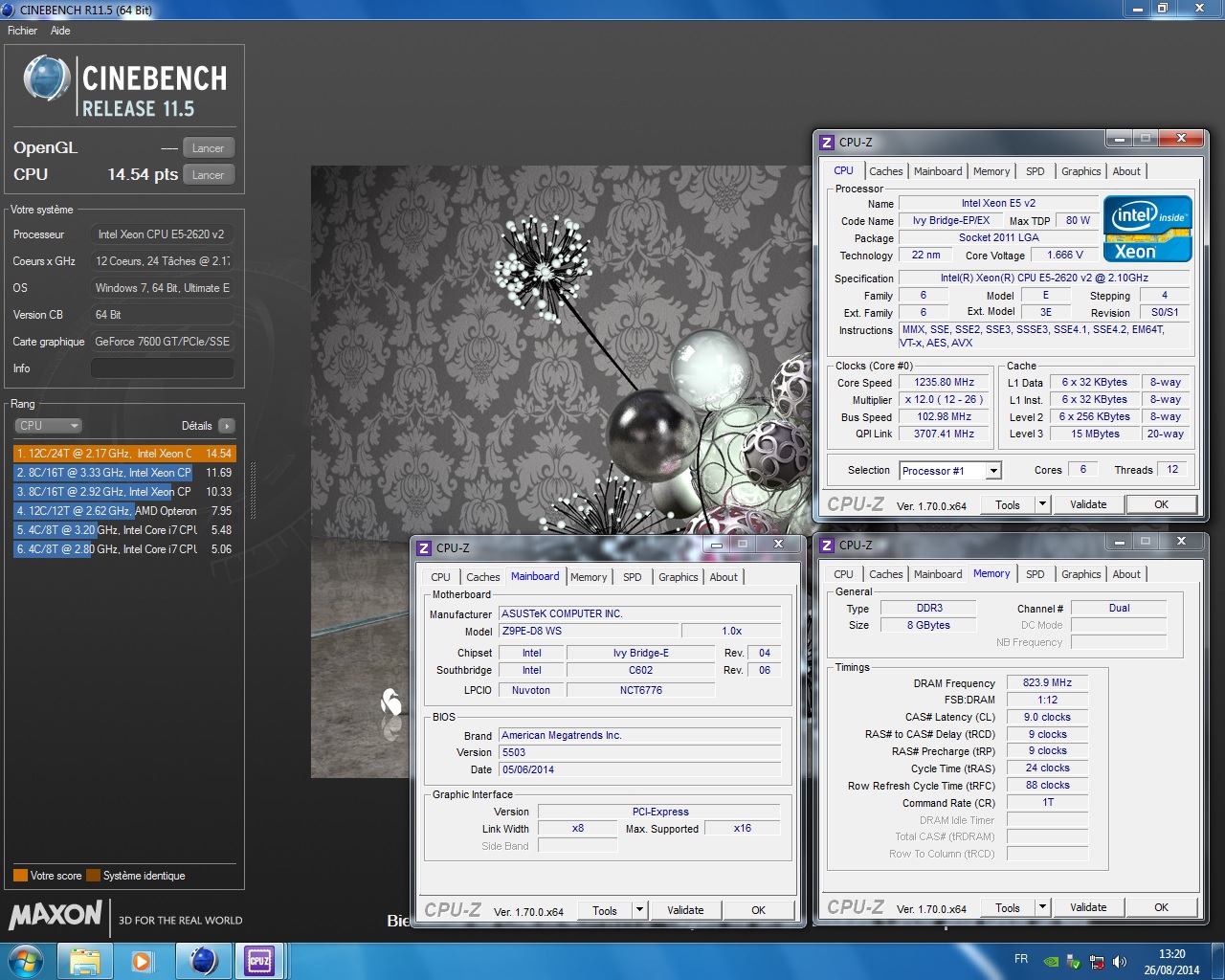Select ranking row 4C/8T @ 3.20 GHz
The image size is (1225, 980).
(x=124, y=530)
